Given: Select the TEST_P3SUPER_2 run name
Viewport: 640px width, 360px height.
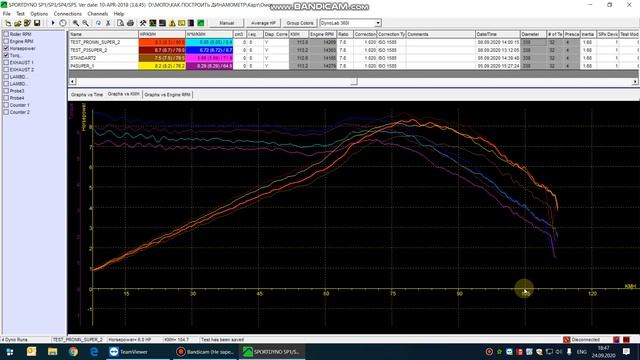Looking at the screenshot, I should (89, 50).
